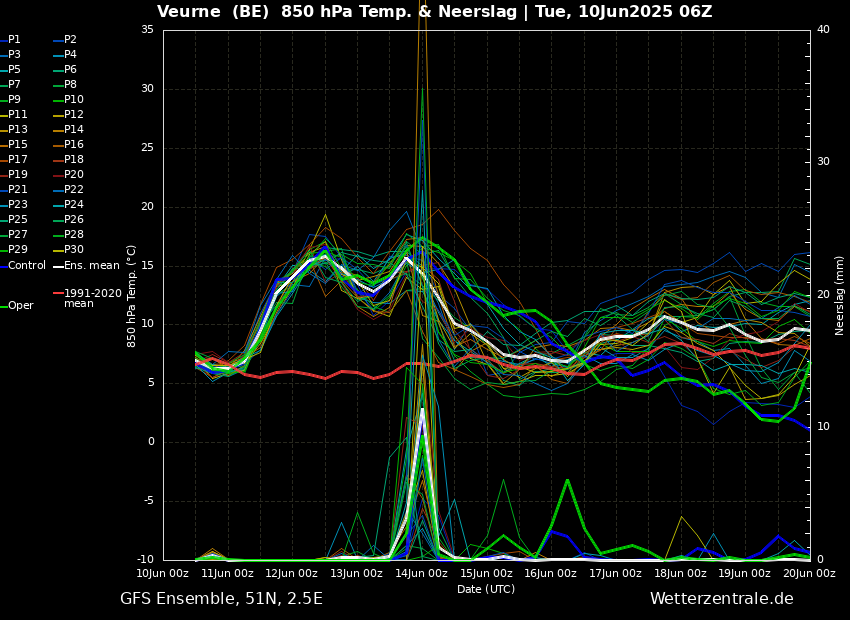Click the '16Jun 00z' date tick label
The image size is (850, 620).
(x=550, y=573)
